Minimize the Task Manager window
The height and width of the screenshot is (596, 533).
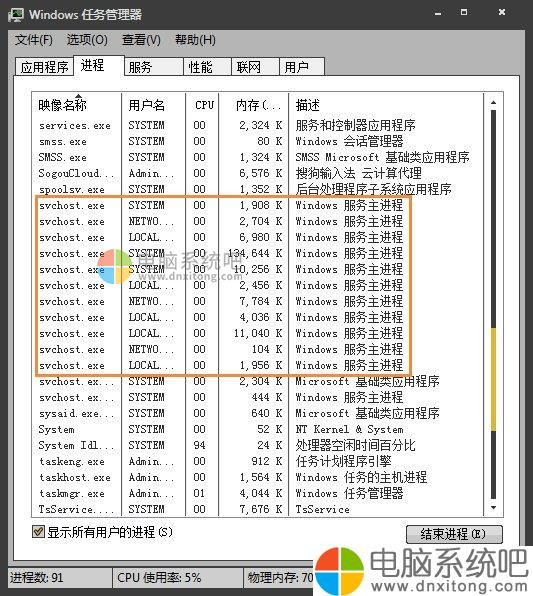pos(438,13)
